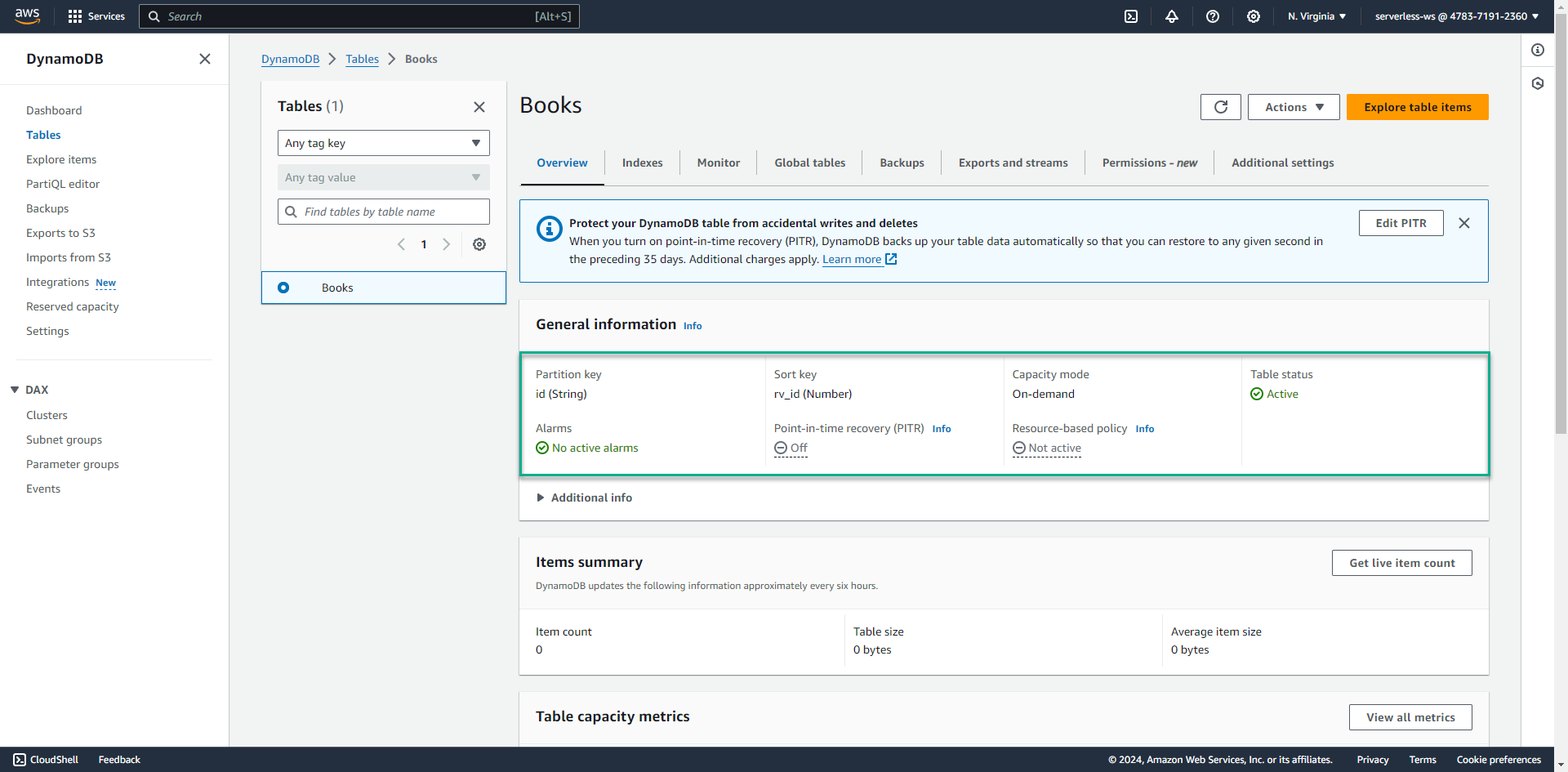Viewport: 1568px width, 772px height.
Task: Expand the Additional info section
Action: click(x=584, y=498)
